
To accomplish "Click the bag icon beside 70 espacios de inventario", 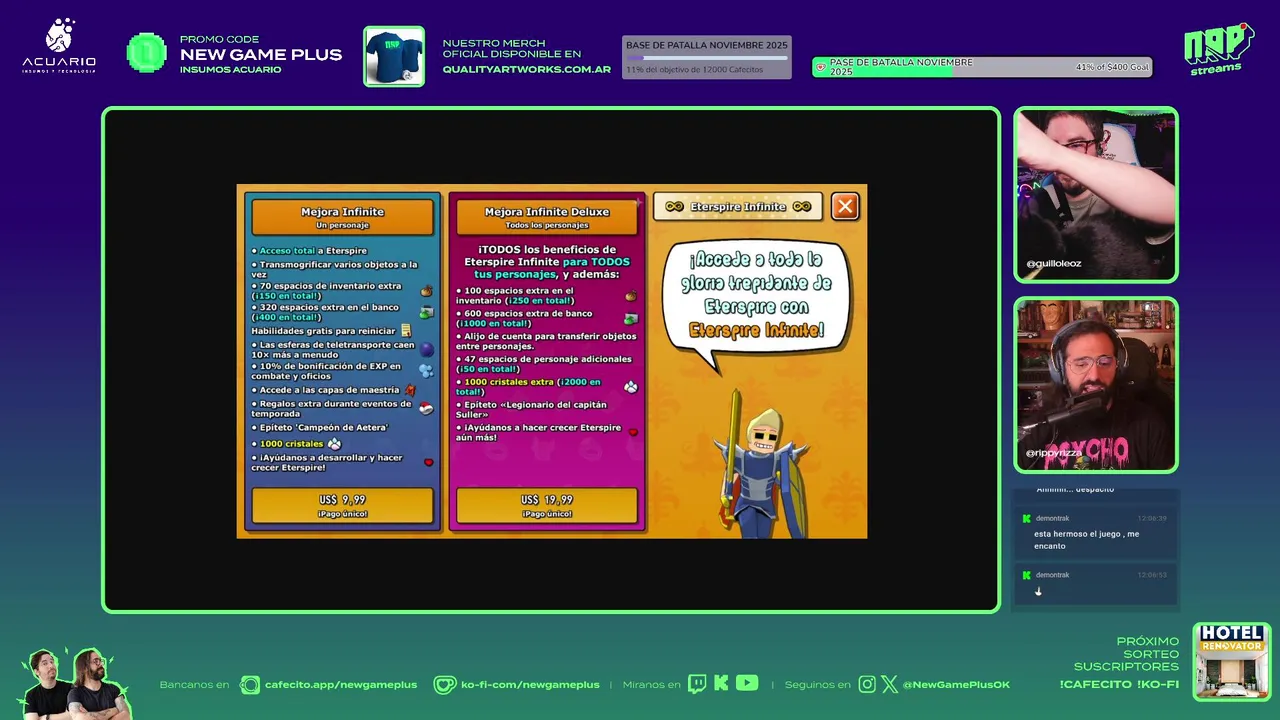I will [x=426, y=291].
